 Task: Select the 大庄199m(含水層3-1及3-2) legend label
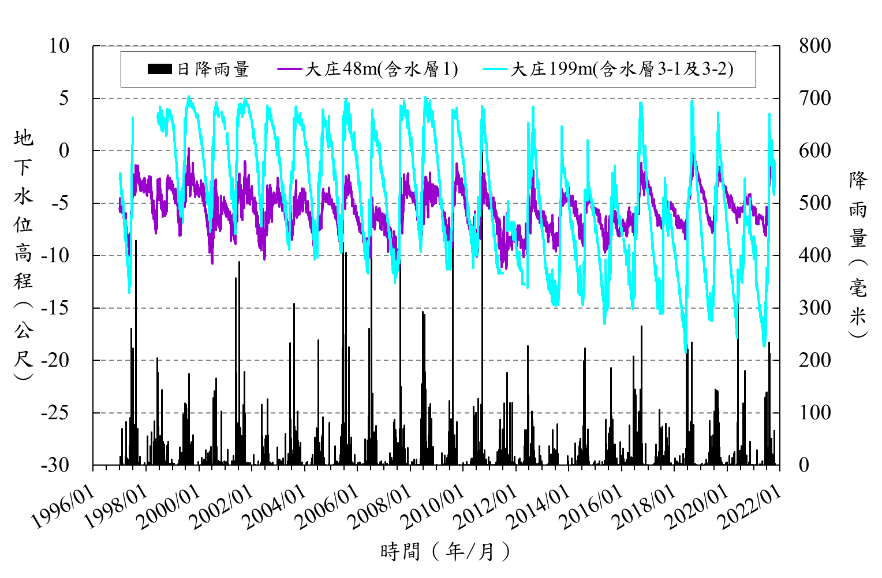[x=622, y=69]
